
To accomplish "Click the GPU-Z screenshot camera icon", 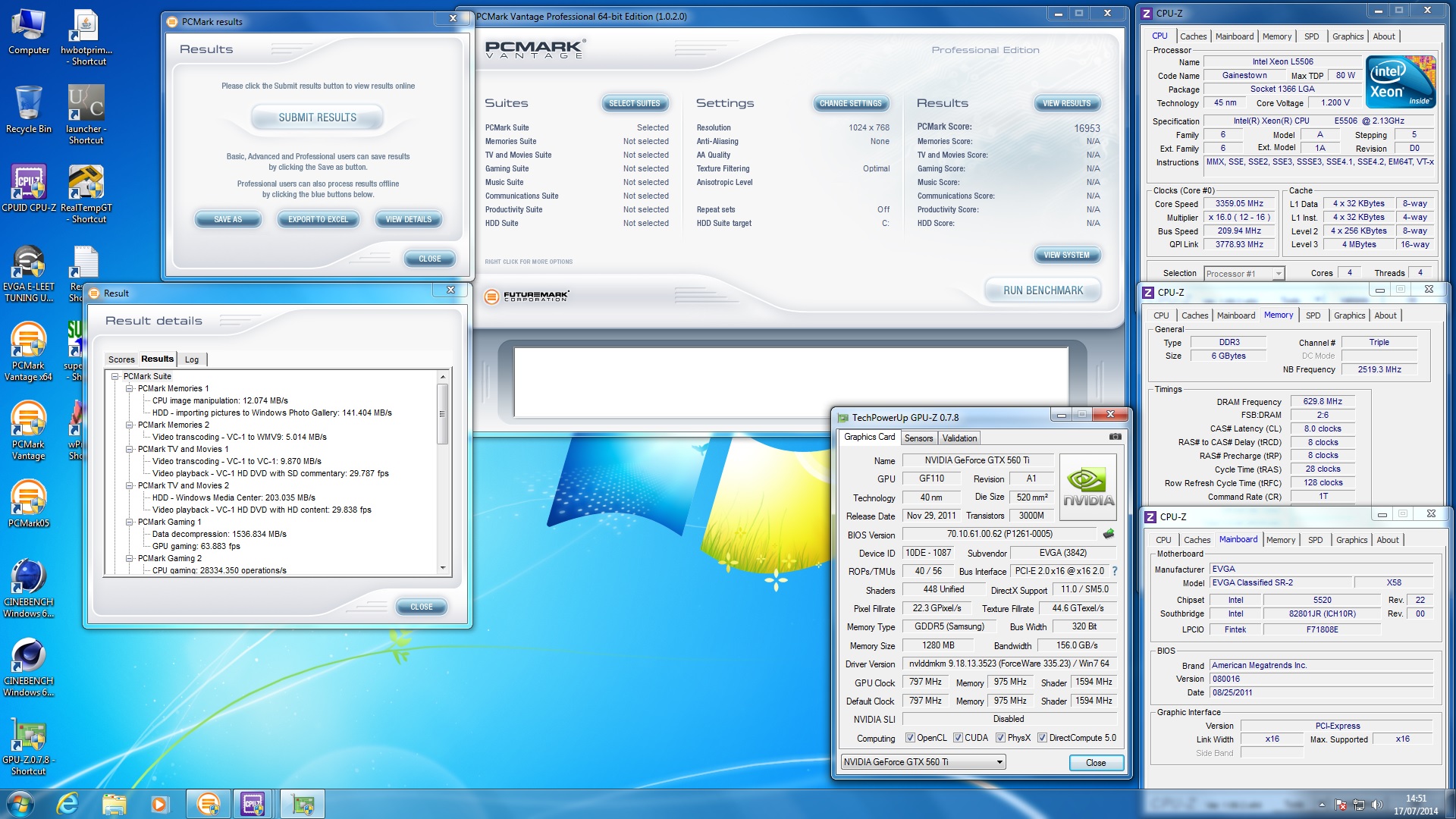I will point(1116,437).
